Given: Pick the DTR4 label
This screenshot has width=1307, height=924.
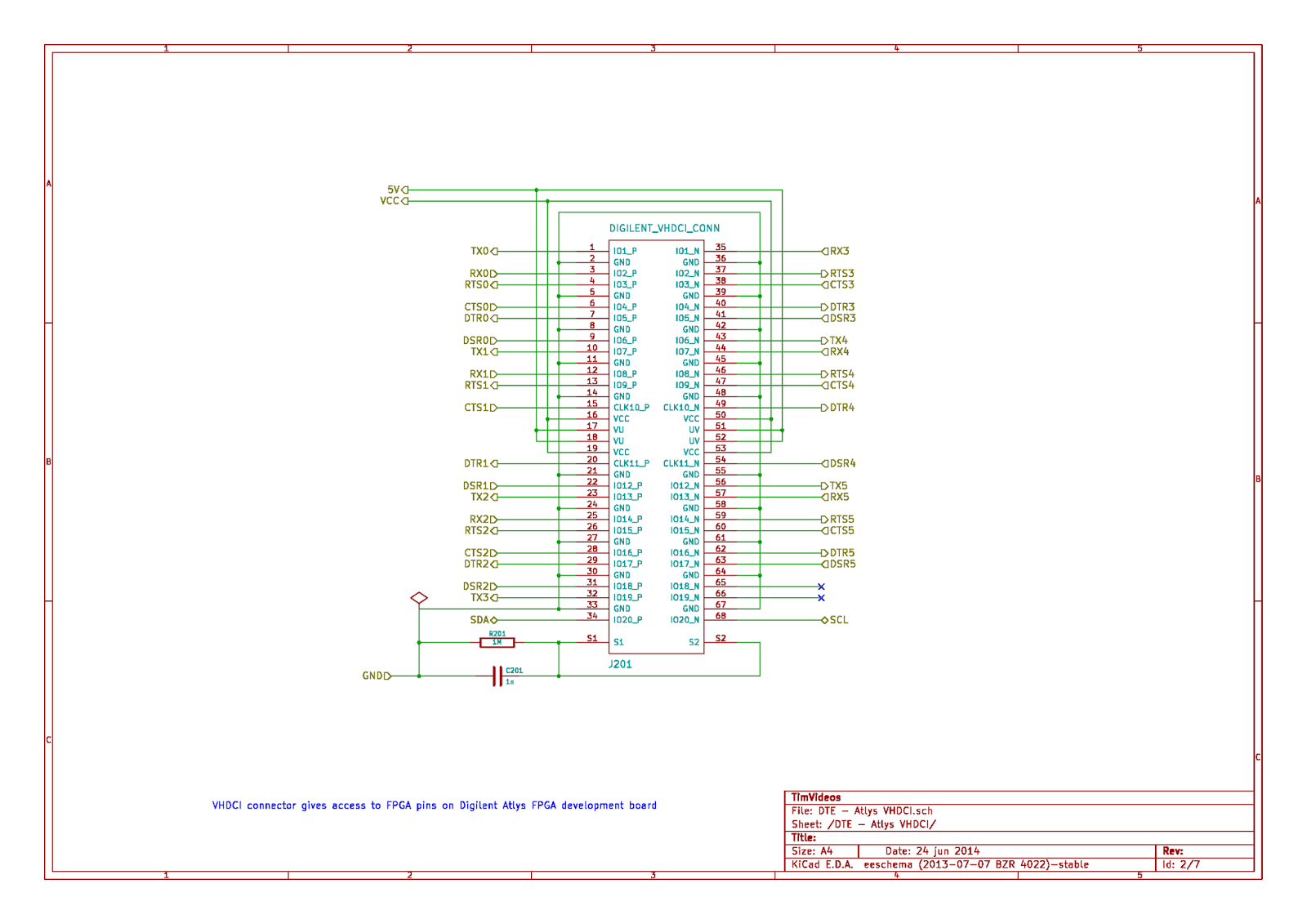Looking at the screenshot, I should [838, 408].
